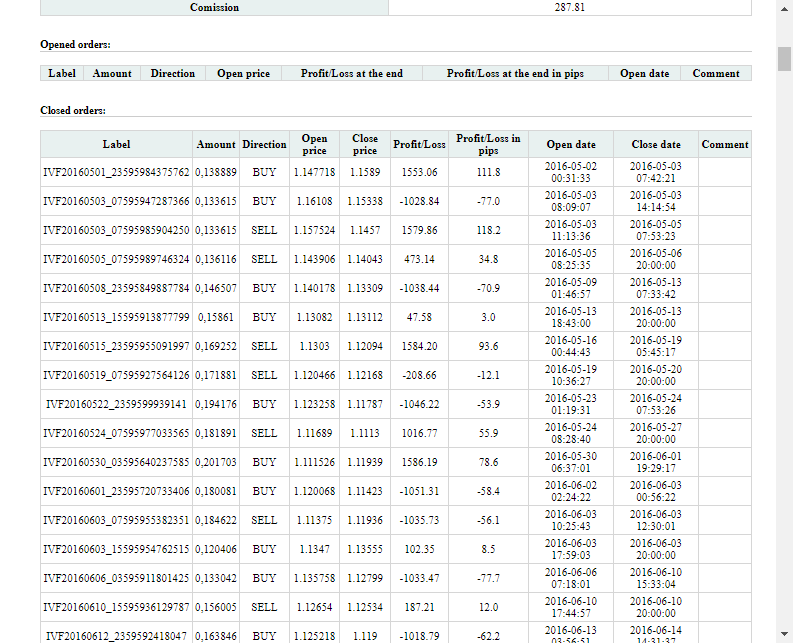Click open price 1.1303
This screenshot has height=643, width=793.
(314, 346)
